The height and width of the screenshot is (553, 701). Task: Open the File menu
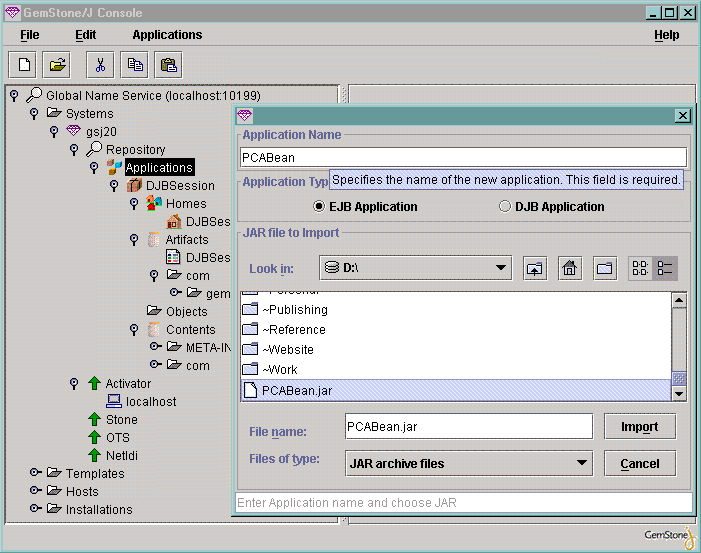[x=30, y=35]
